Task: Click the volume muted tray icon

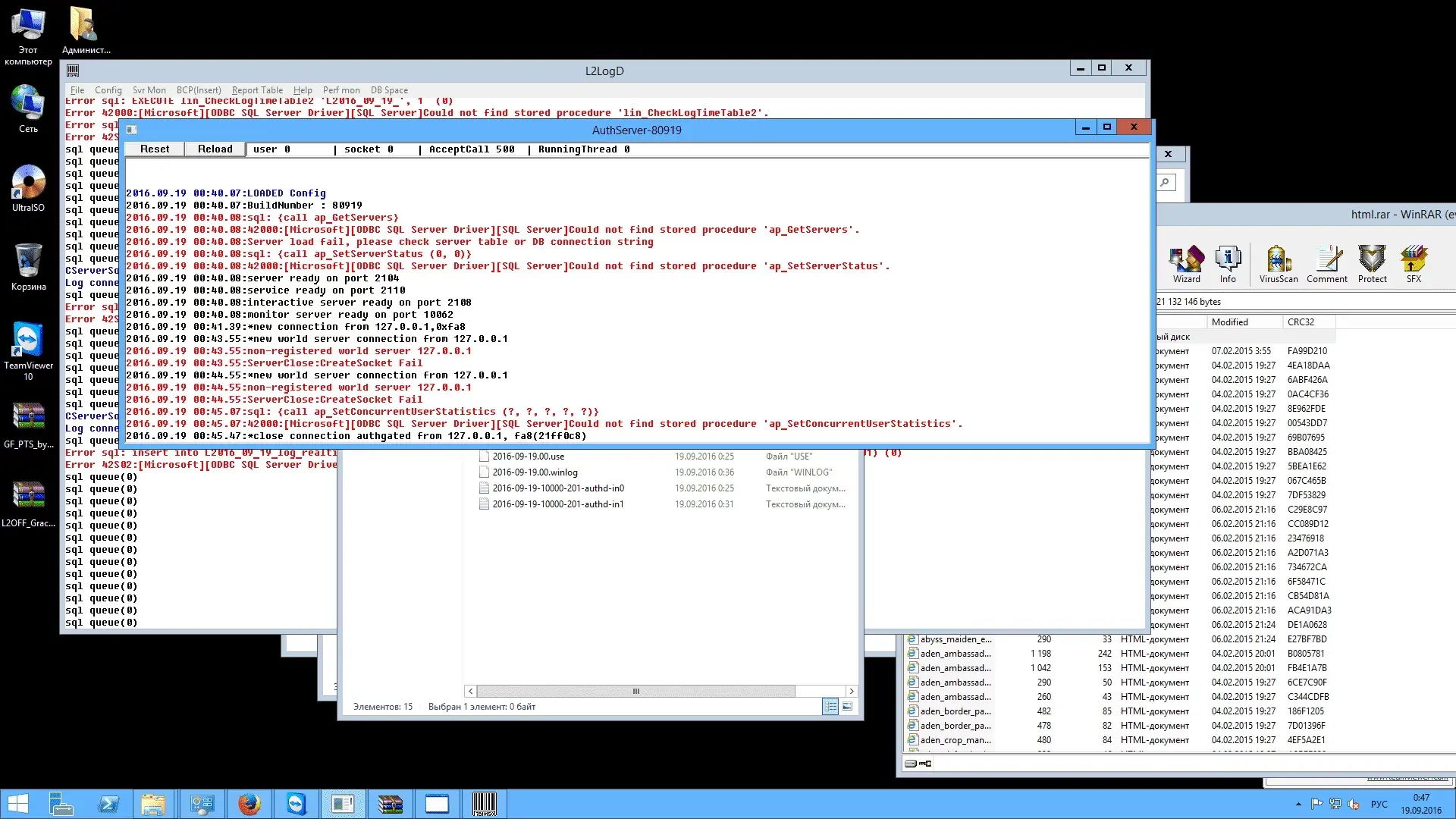Action: pyautogui.click(x=1354, y=804)
